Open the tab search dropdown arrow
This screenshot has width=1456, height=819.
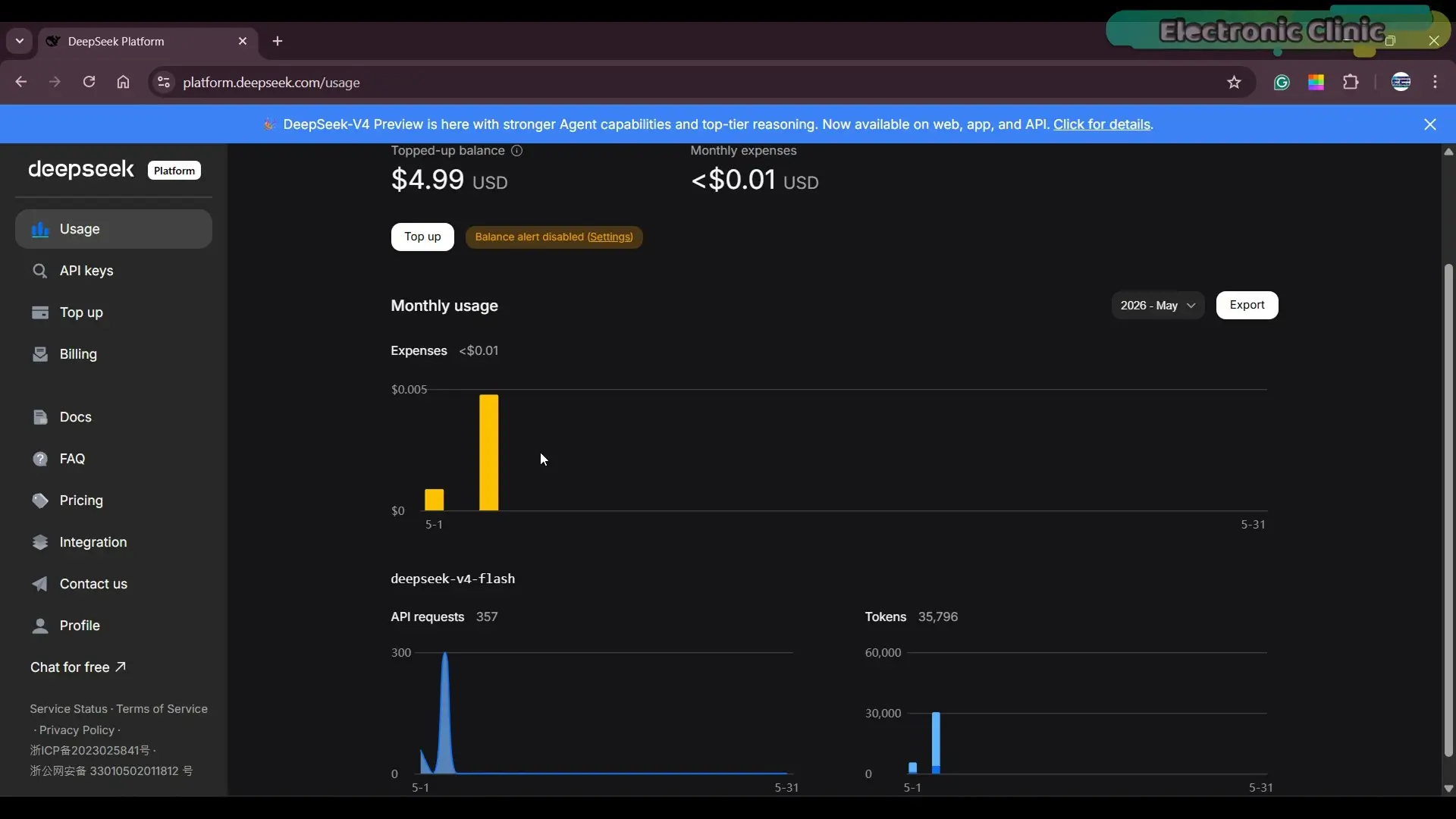20,41
